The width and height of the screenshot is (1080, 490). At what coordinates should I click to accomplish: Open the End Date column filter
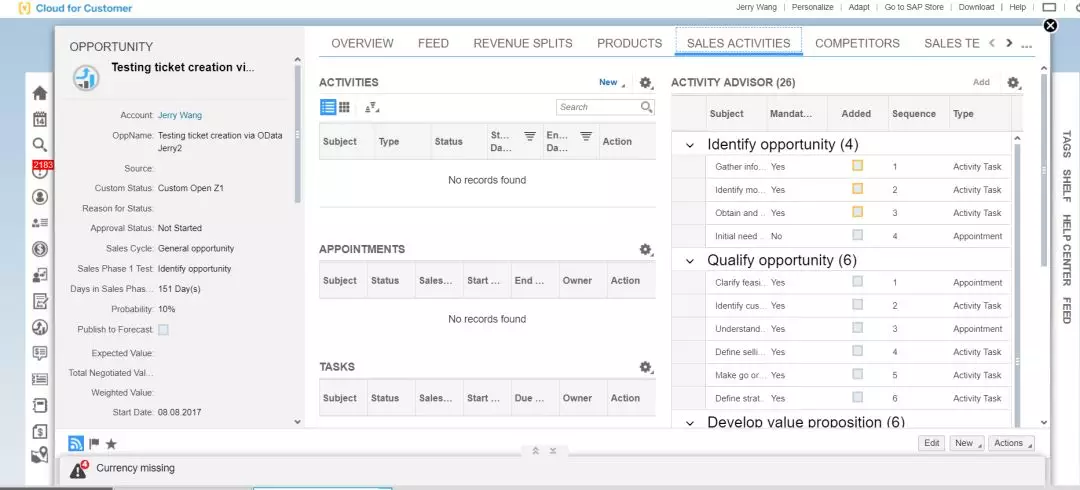pos(585,136)
